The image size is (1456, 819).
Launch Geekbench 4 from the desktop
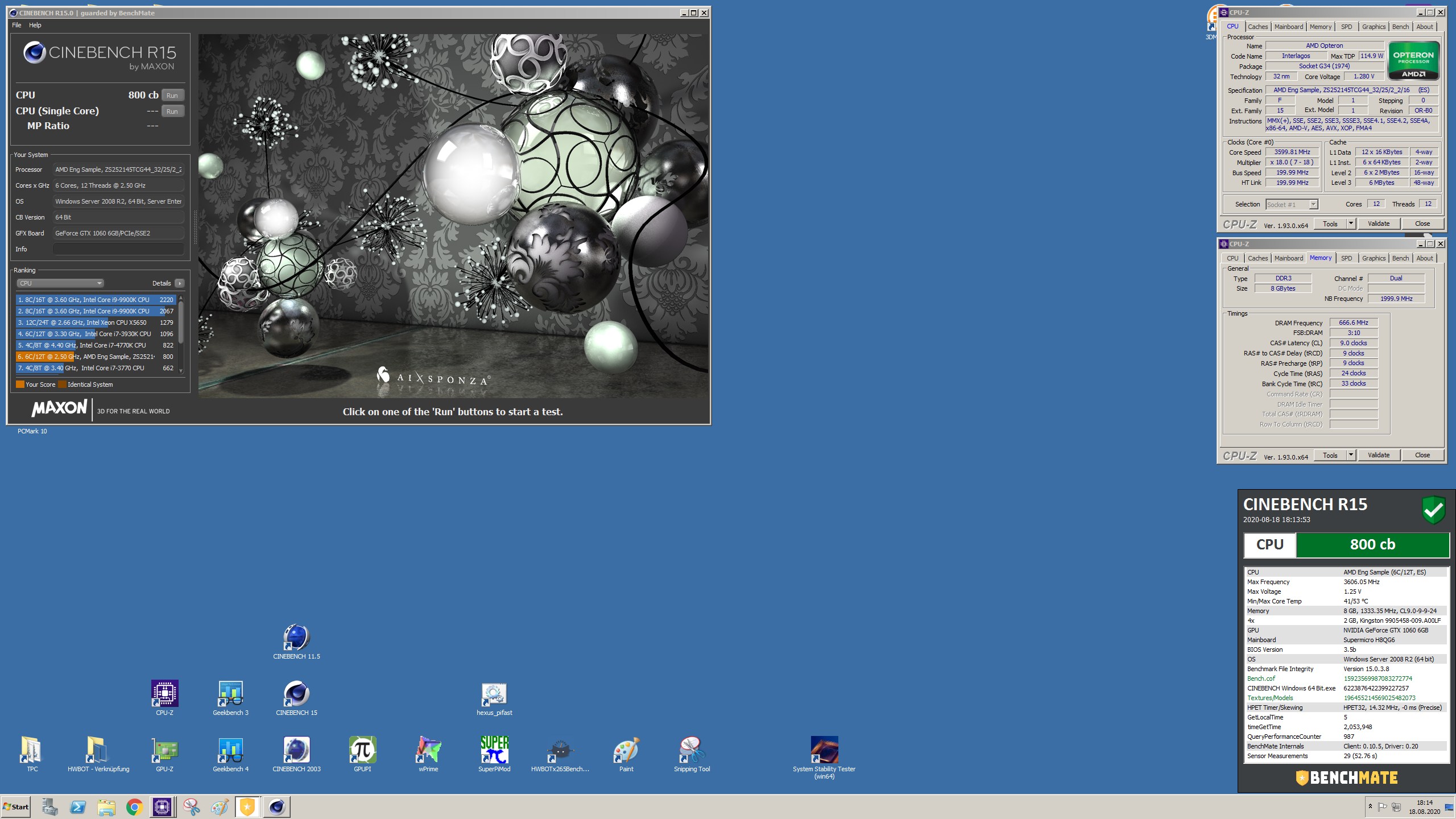230,755
